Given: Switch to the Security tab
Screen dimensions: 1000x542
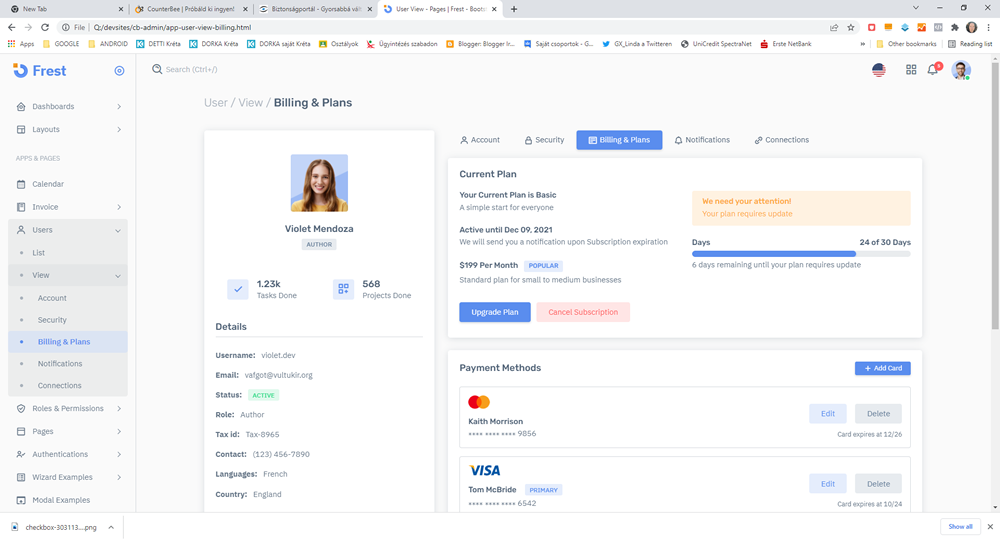Looking at the screenshot, I should [x=544, y=140].
